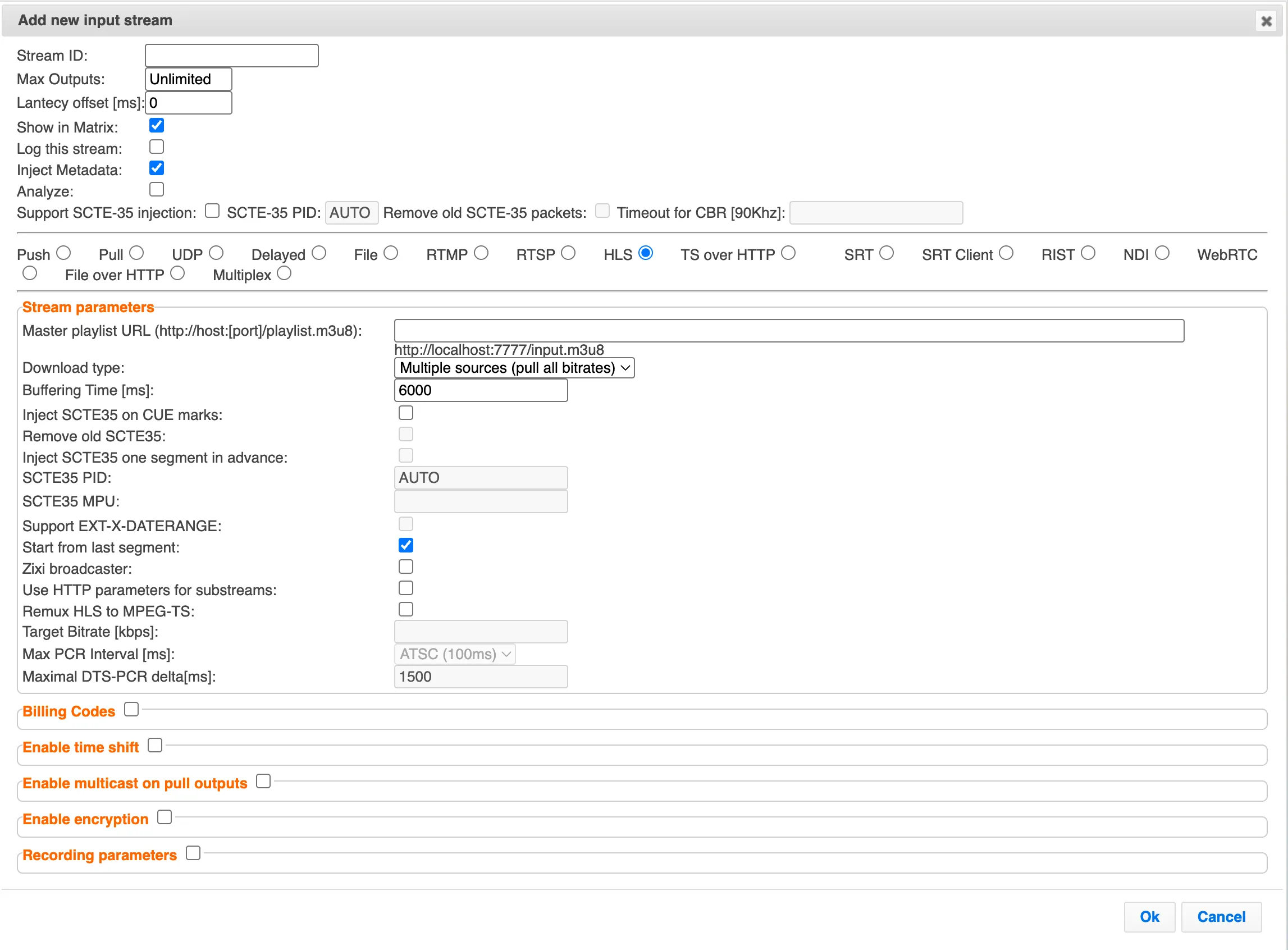Screen dimensions: 1288x950
Task: Toggle the Enable encryption checkbox
Action: click(165, 817)
